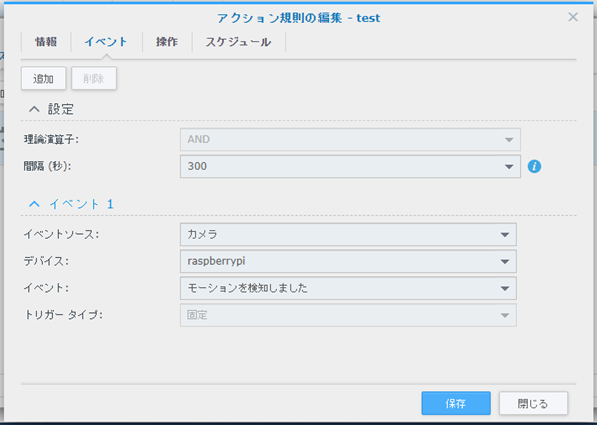This screenshot has width=597, height=425.
Task: Switch to the 情報 tab
Action: (x=46, y=42)
